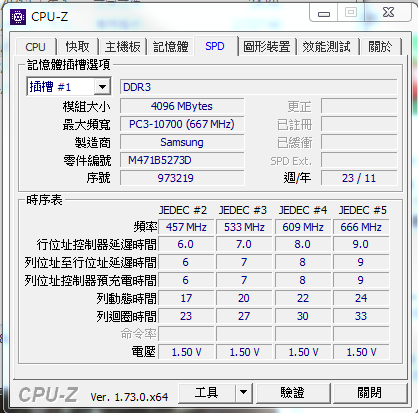Close the CPU-Z window with X

pos(388,13)
